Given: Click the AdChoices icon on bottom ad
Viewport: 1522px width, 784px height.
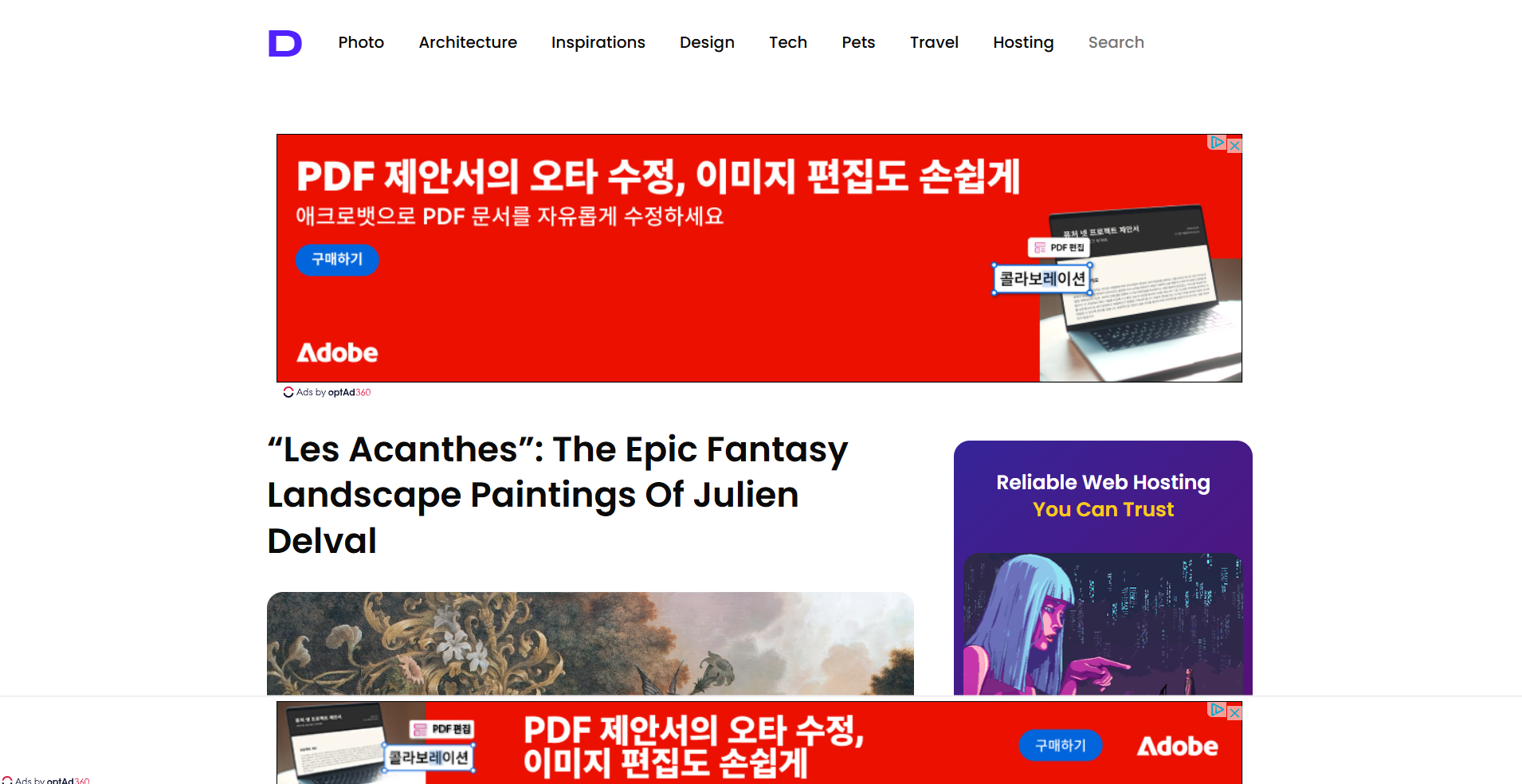Looking at the screenshot, I should [x=1217, y=709].
